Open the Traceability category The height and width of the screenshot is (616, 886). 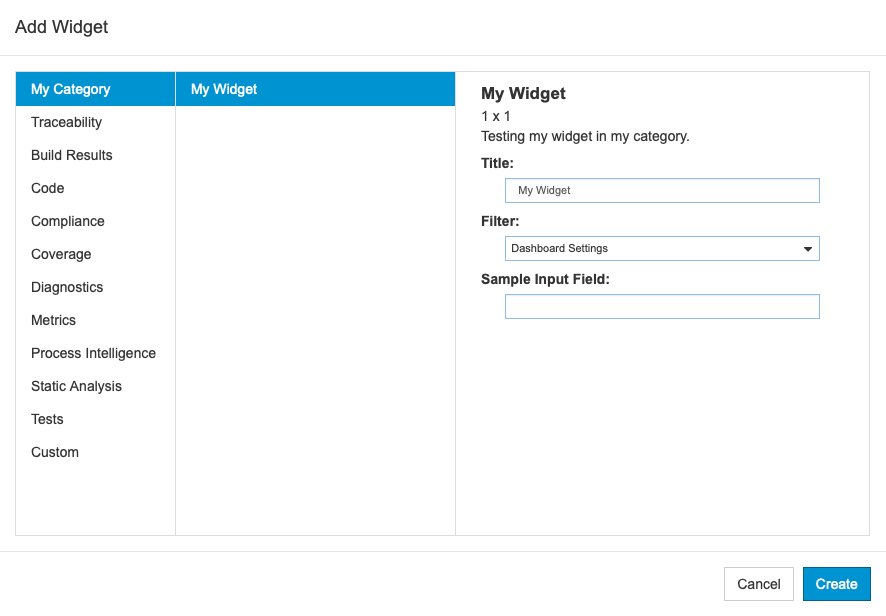pos(95,122)
